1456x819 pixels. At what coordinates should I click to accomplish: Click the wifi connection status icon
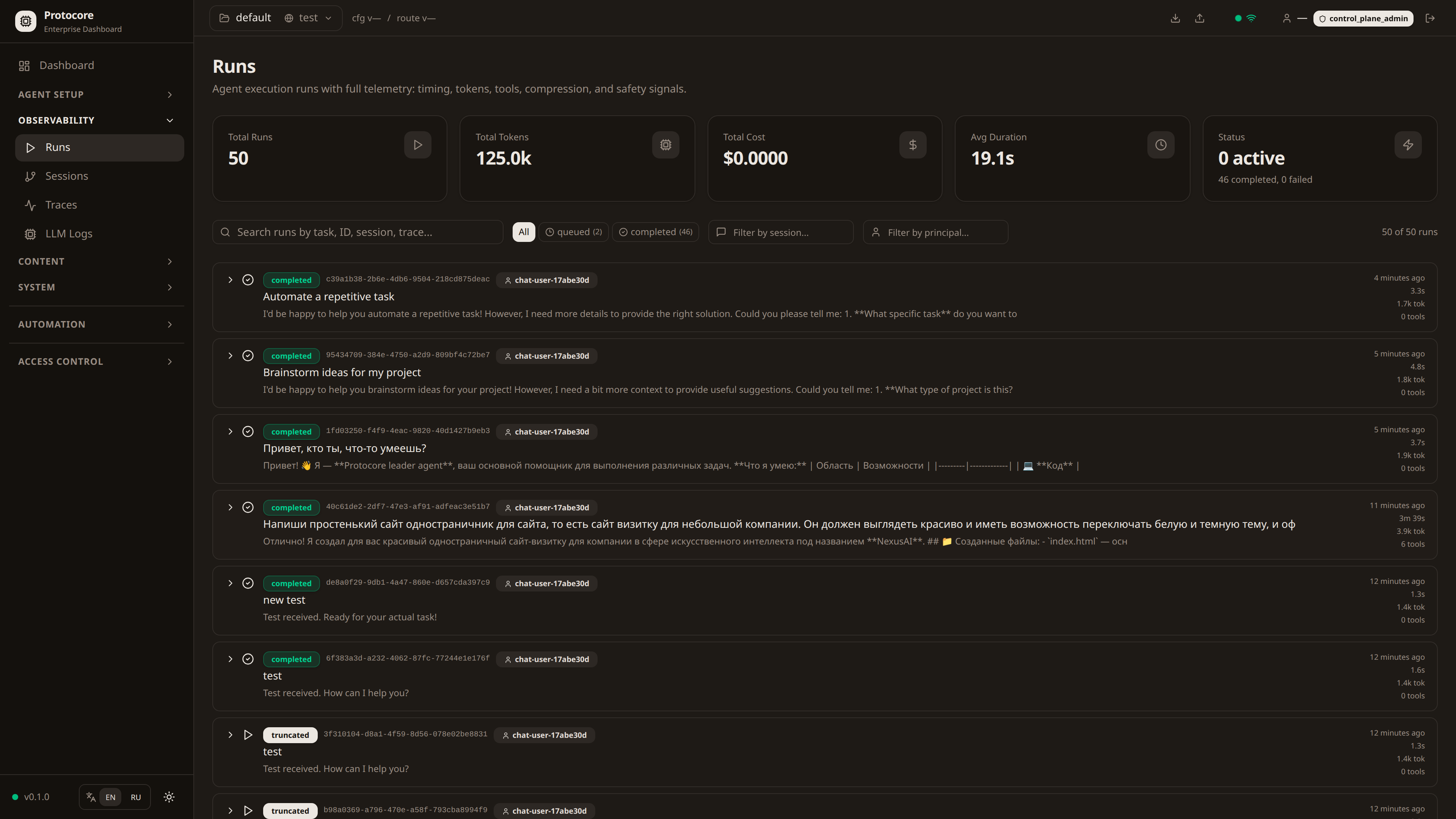pos(1251,18)
